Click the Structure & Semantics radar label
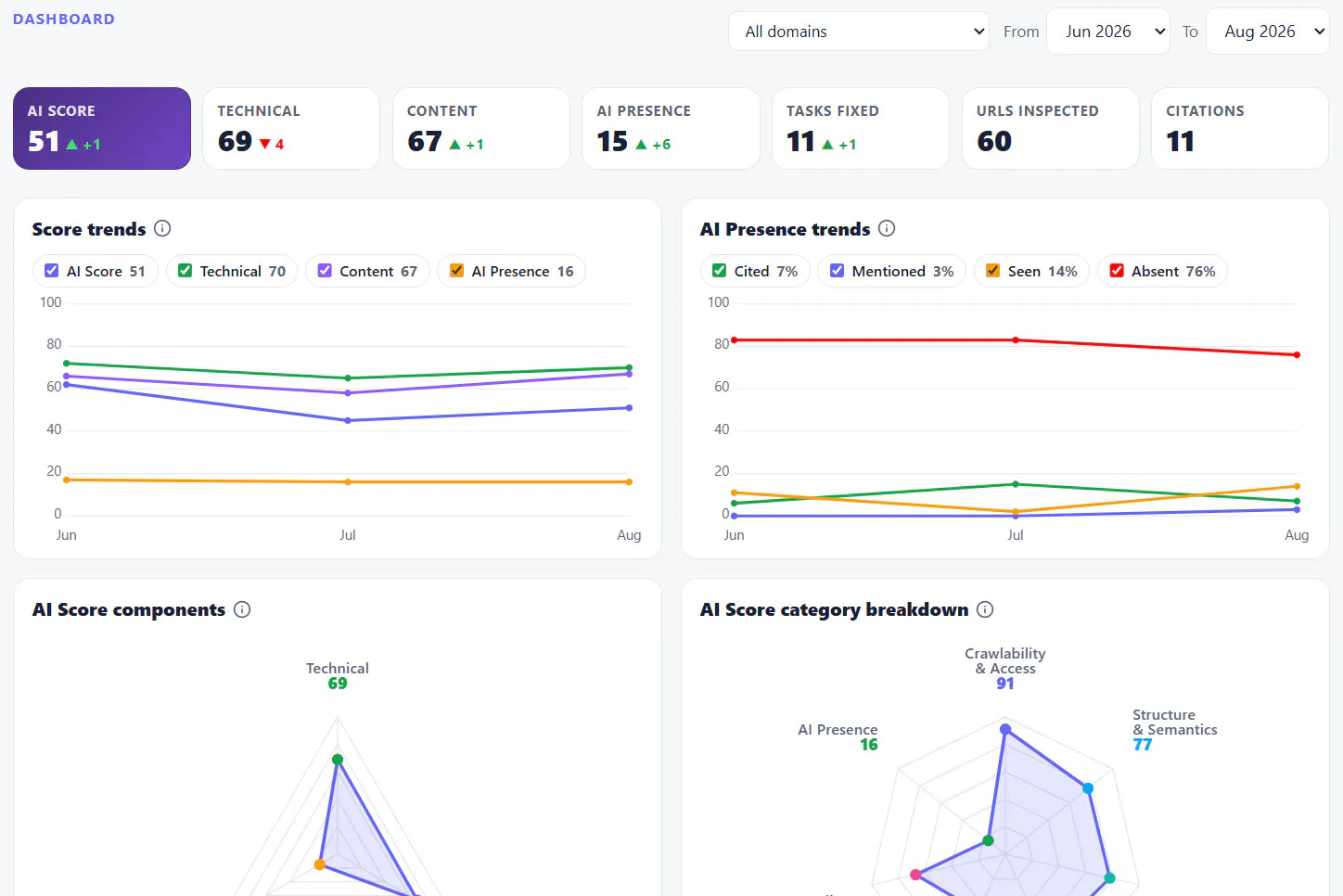Image resolution: width=1343 pixels, height=896 pixels. (1174, 729)
